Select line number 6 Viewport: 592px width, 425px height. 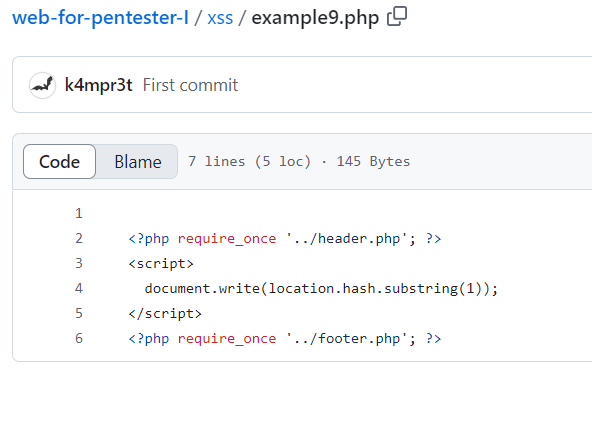point(79,339)
